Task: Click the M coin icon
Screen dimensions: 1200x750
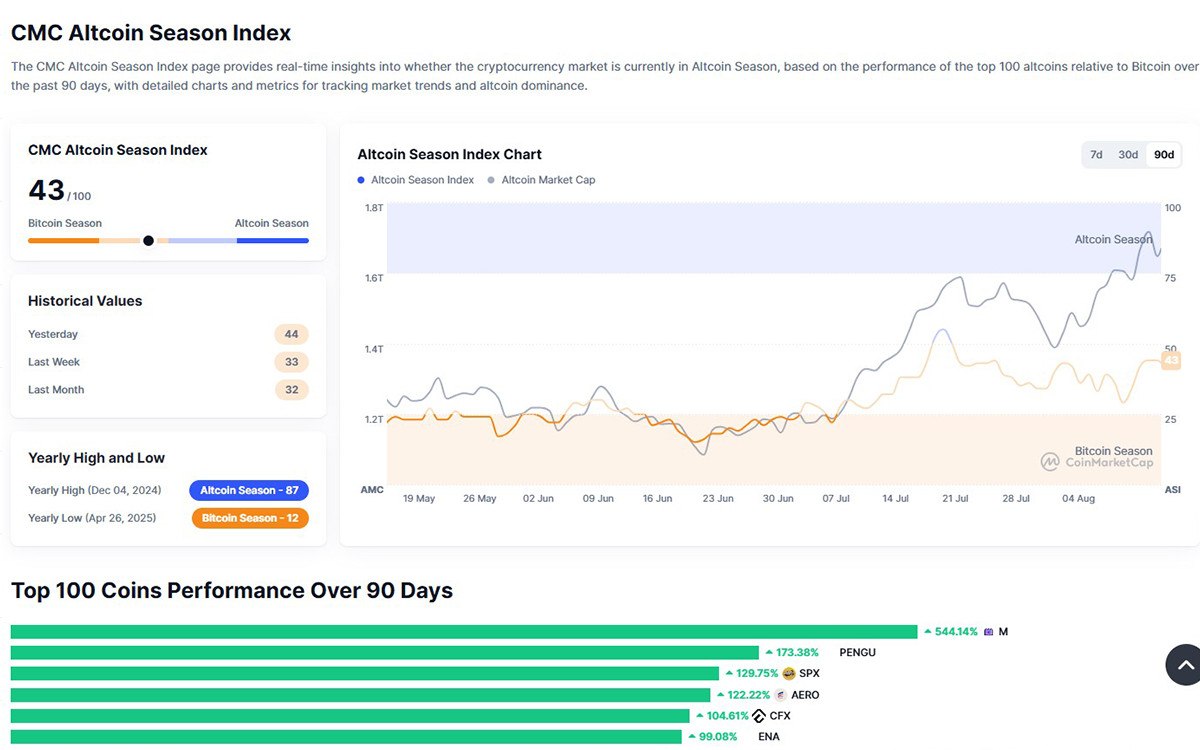Action: point(989,632)
